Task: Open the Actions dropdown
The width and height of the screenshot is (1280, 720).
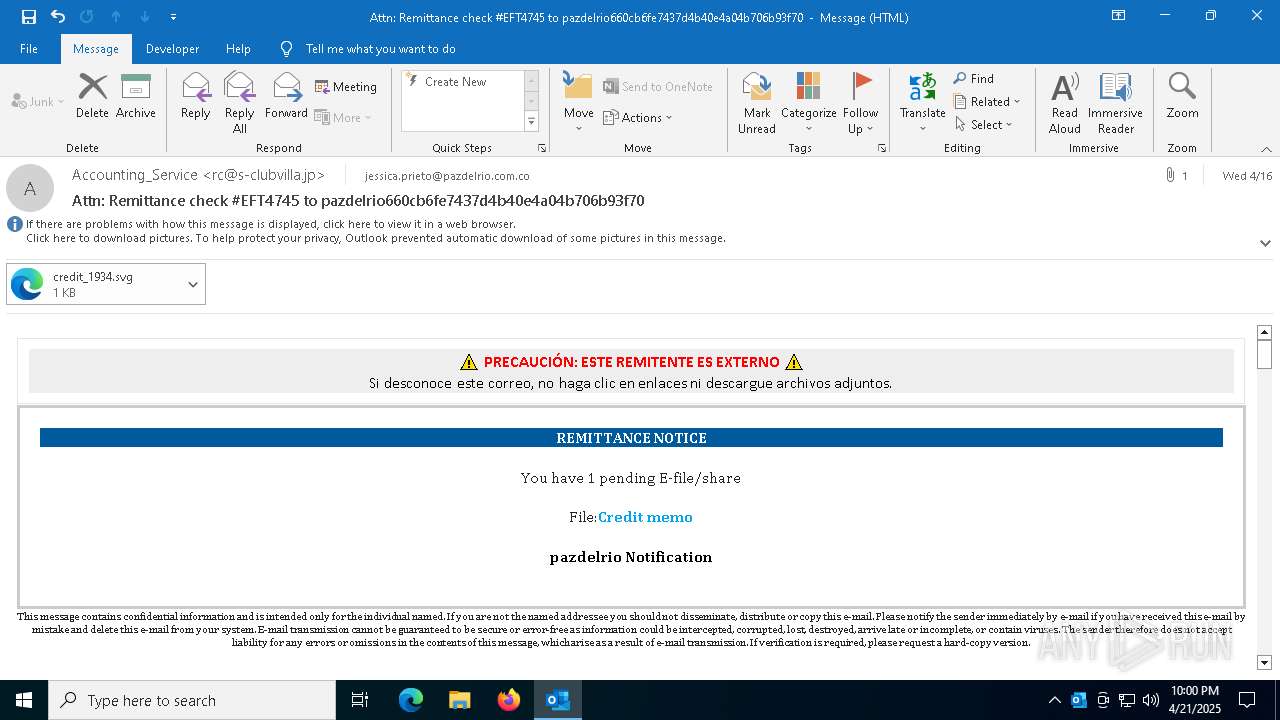Action: [638, 117]
